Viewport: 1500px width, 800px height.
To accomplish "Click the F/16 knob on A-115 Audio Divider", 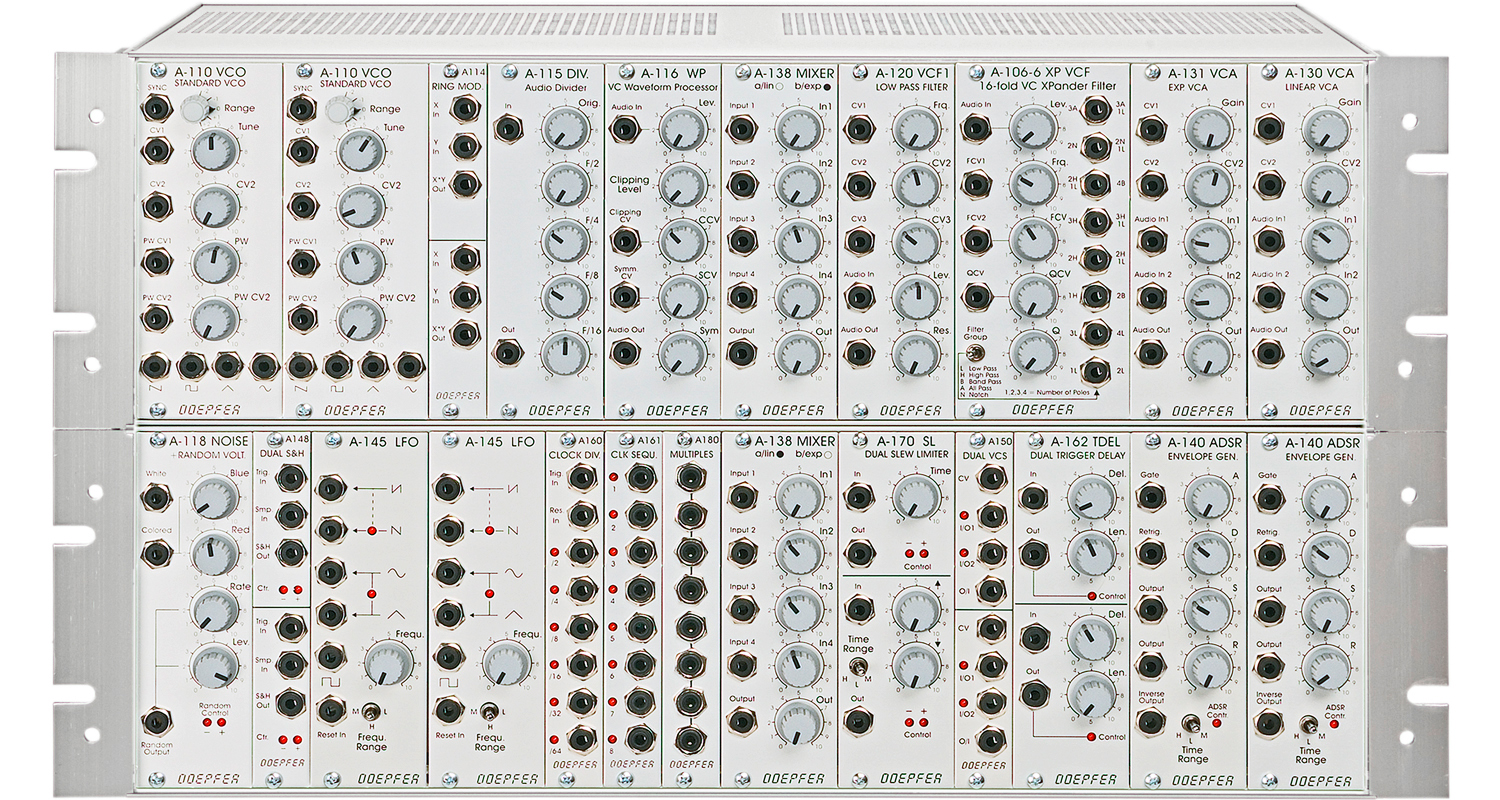I will coord(564,352).
